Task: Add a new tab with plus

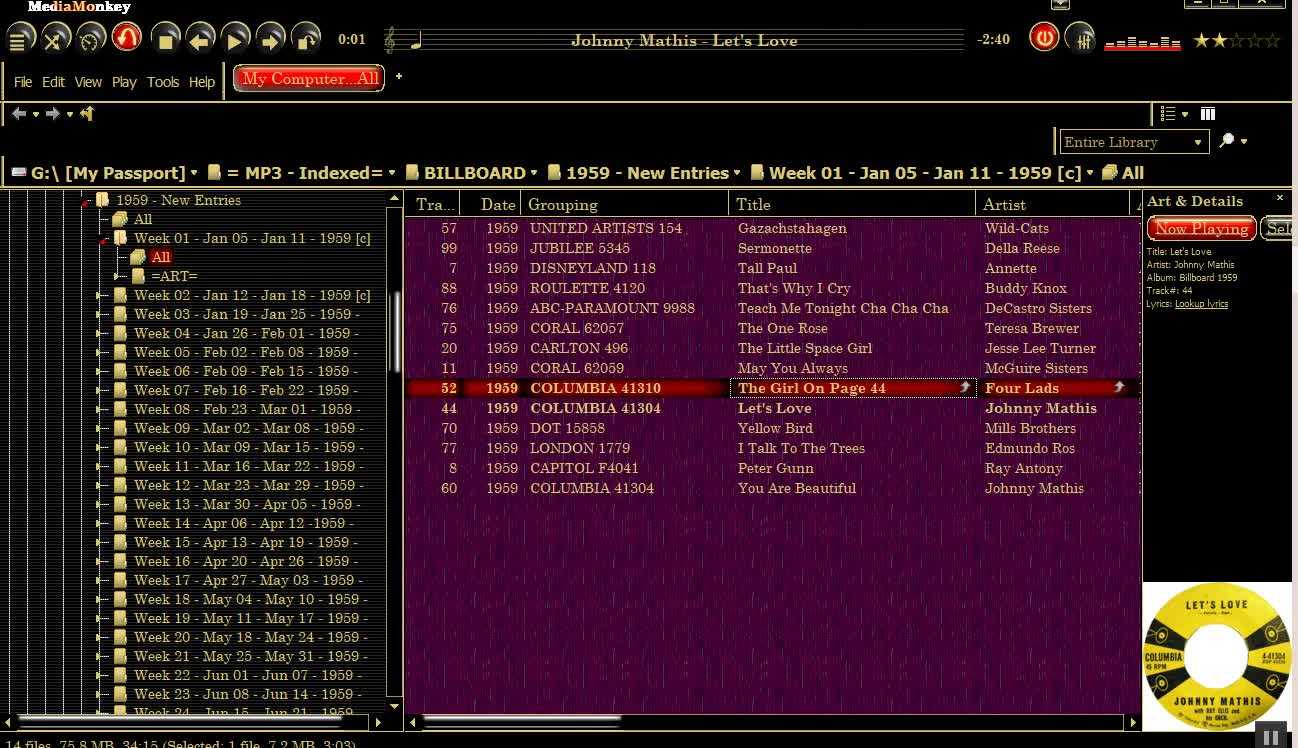Action: (398, 76)
